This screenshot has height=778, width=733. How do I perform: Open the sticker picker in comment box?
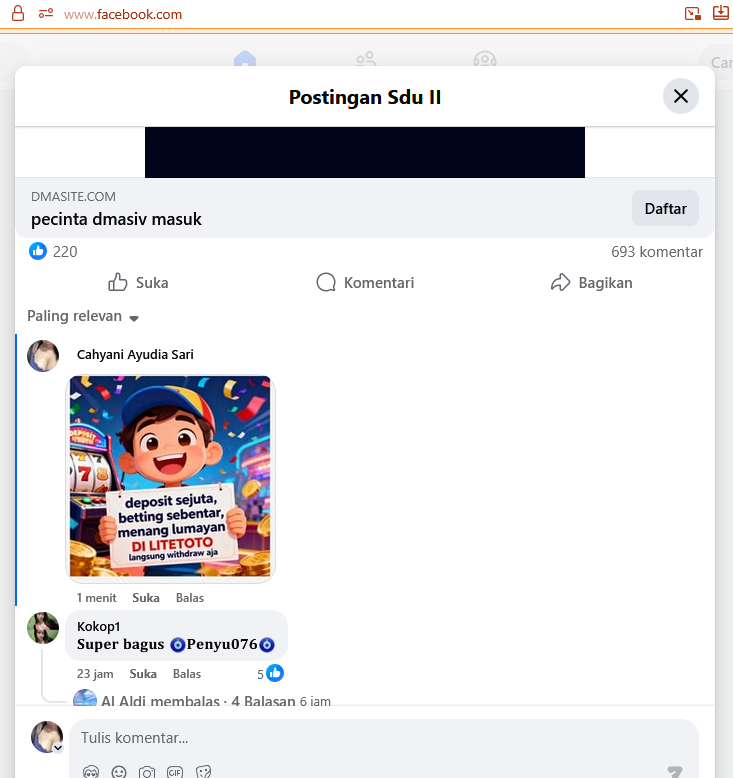pos(203,773)
